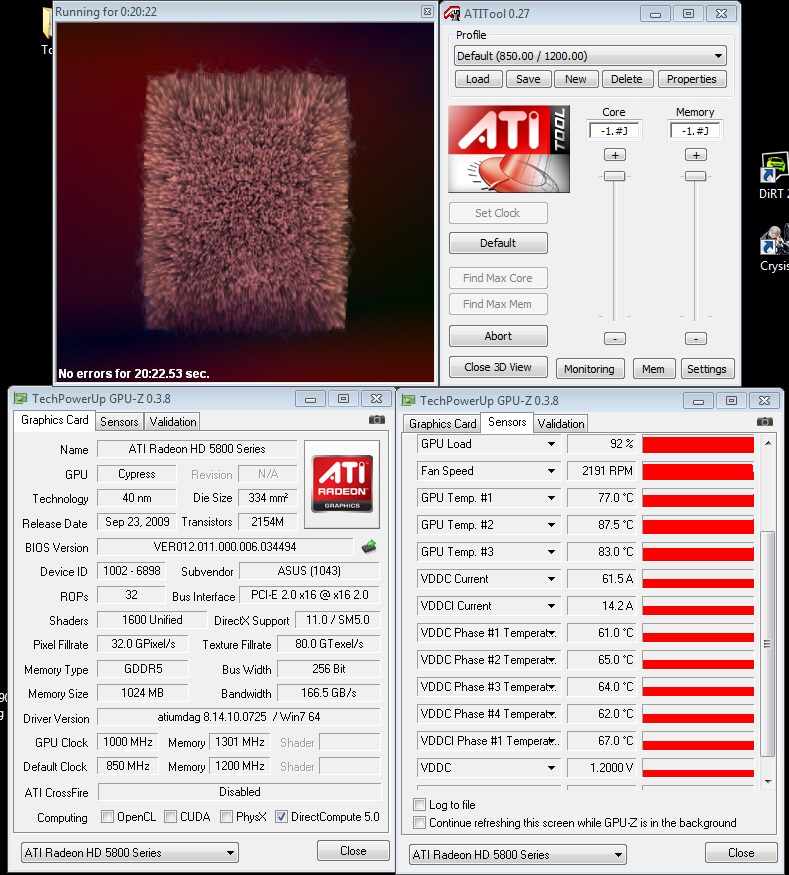
Task: Enable continue refreshing in background checkbox
Action: (x=419, y=822)
